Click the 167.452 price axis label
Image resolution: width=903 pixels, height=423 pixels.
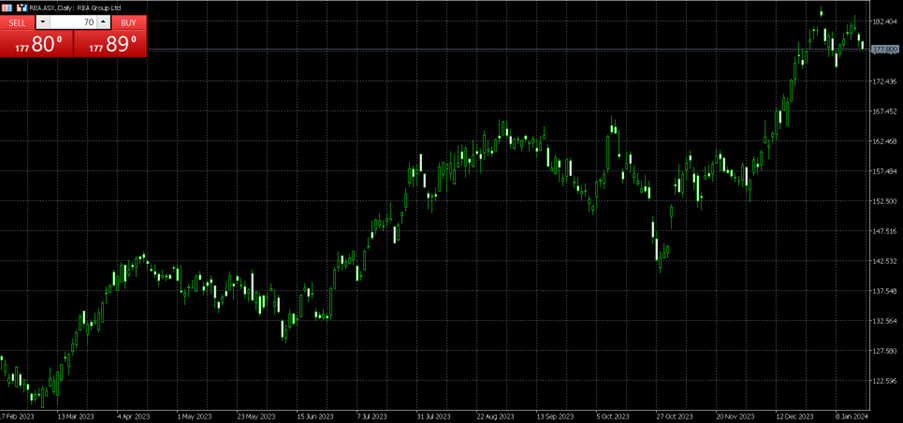(x=885, y=111)
